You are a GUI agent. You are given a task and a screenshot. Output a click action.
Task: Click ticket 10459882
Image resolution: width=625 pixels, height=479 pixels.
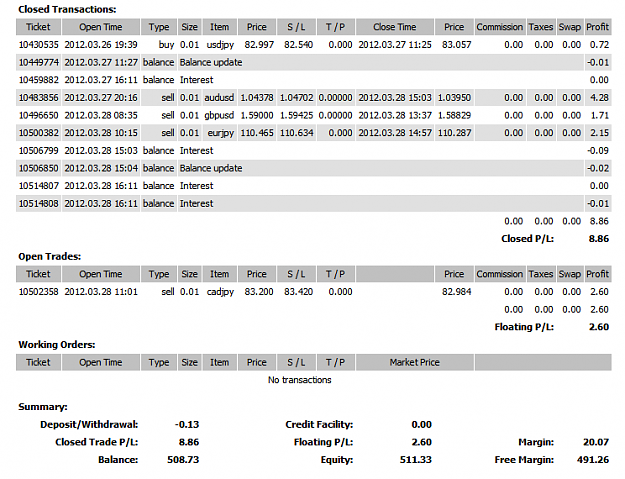(39, 80)
